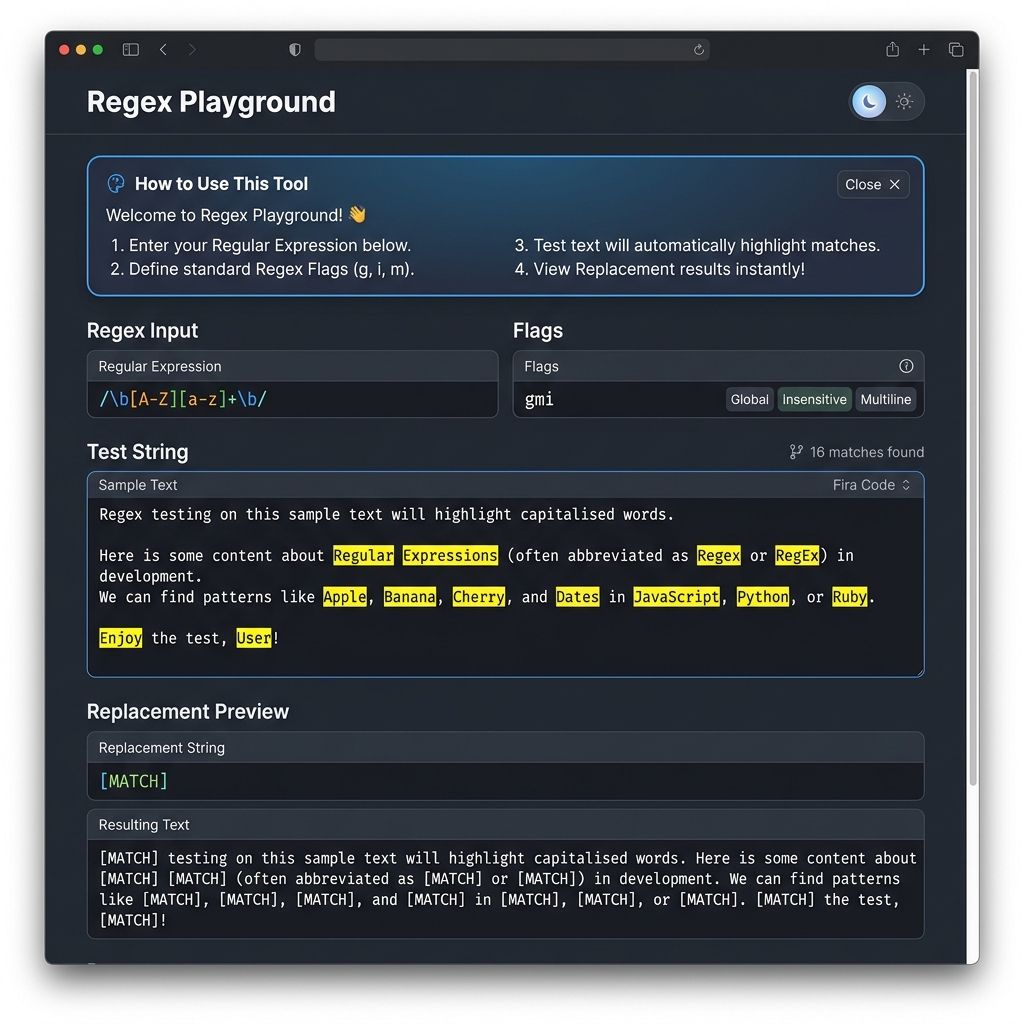The width and height of the screenshot is (1024, 1024).
Task: Click the highlighted word Enjoy
Action: click(x=121, y=638)
